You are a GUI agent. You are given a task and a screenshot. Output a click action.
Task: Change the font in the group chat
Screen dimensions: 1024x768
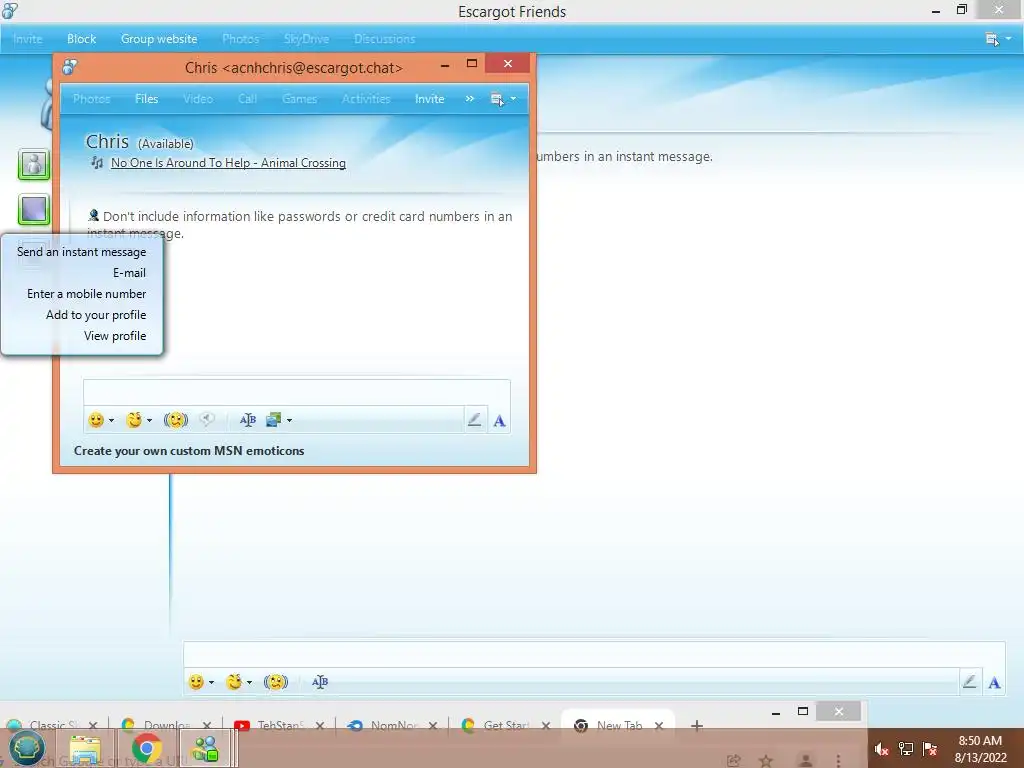coord(320,682)
